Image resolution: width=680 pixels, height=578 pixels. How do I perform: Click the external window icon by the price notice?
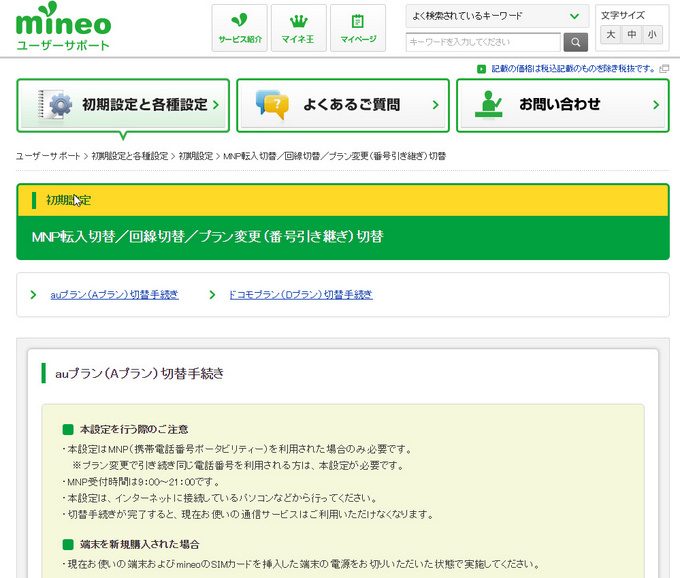pos(664,69)
